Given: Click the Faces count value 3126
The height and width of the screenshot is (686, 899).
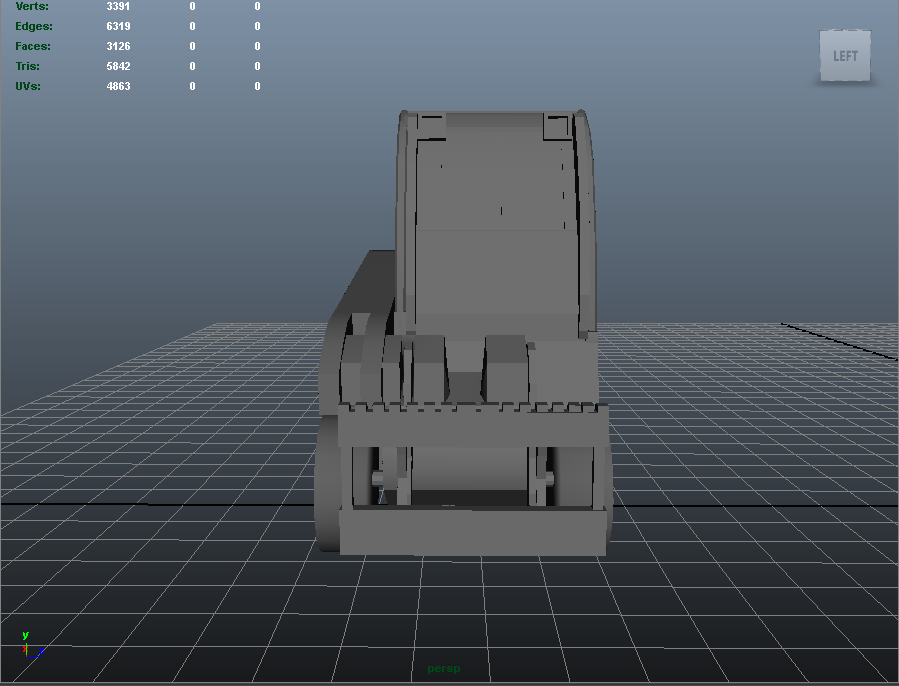Looking at the screenshot, I should pyautogui.click(x=118, y=46).
